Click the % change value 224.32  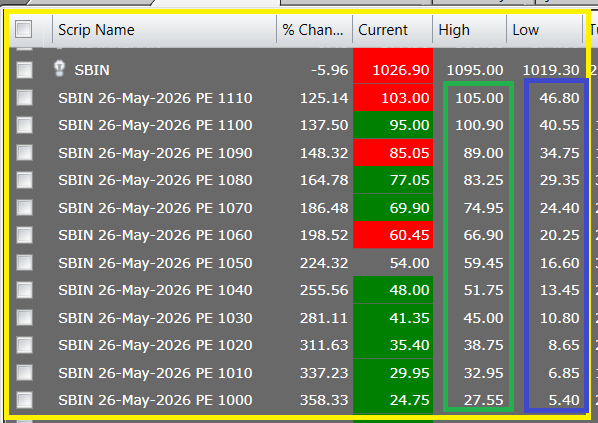point(324,263)
